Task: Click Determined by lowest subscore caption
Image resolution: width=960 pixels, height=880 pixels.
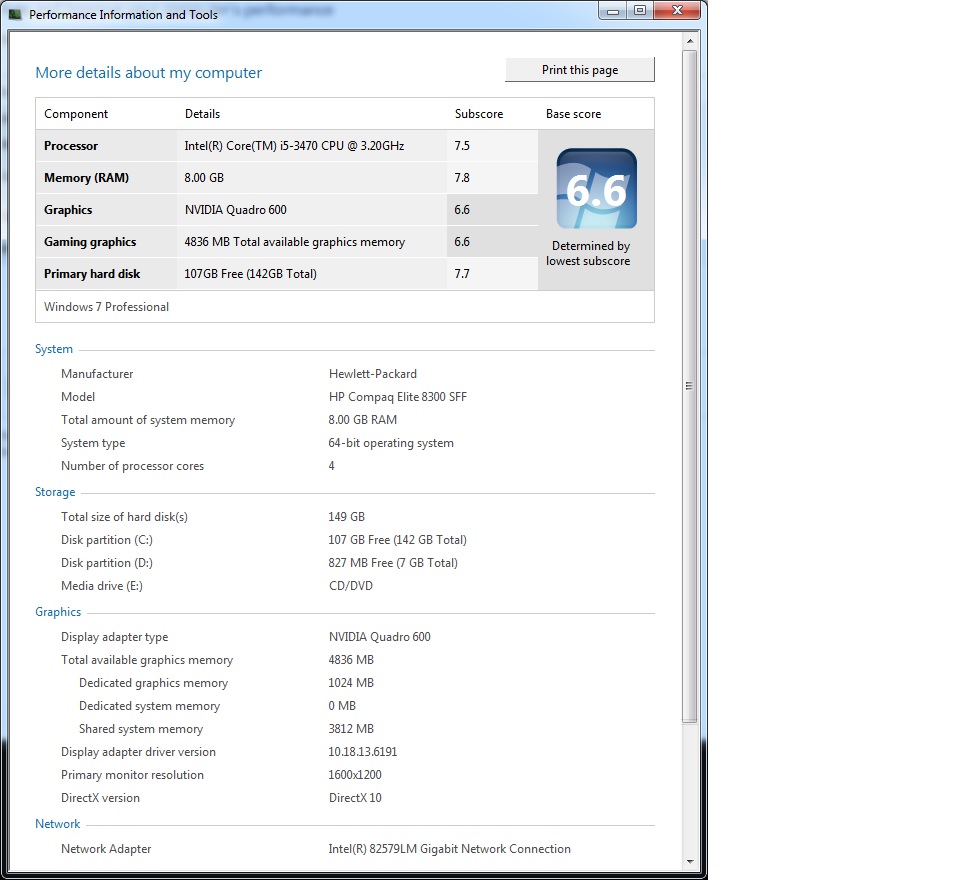Action: tap(588, 253)
